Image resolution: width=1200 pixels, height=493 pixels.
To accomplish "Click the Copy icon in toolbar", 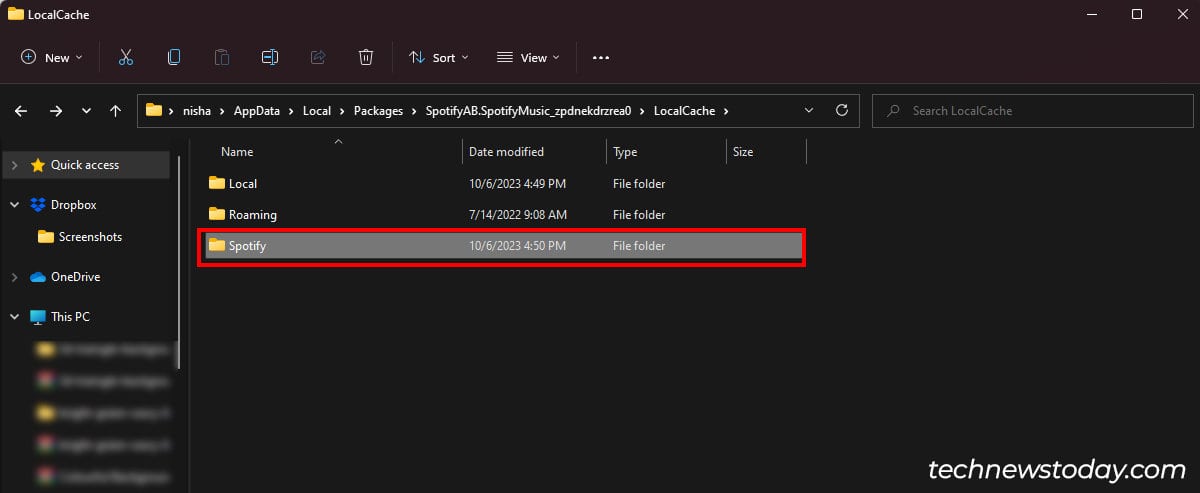I will point(174,58).
